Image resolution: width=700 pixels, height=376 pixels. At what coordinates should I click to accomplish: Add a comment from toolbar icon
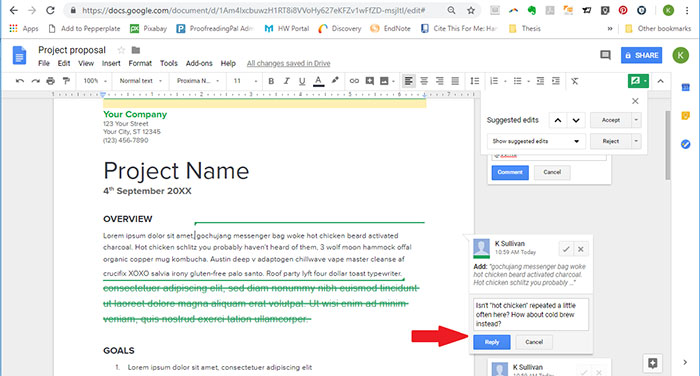pos(370,81)
